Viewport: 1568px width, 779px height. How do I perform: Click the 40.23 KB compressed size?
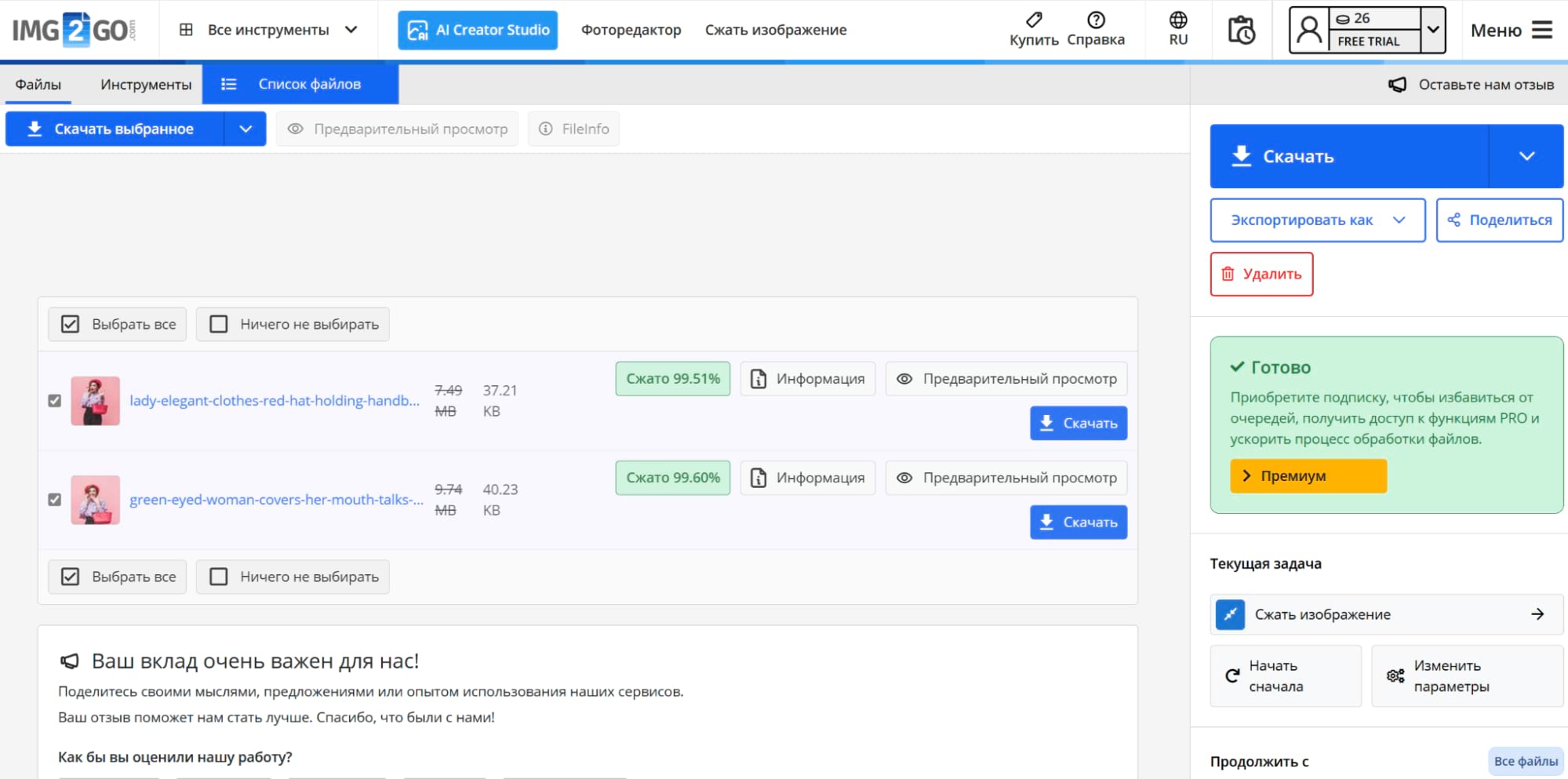click(x=500, y=500)
